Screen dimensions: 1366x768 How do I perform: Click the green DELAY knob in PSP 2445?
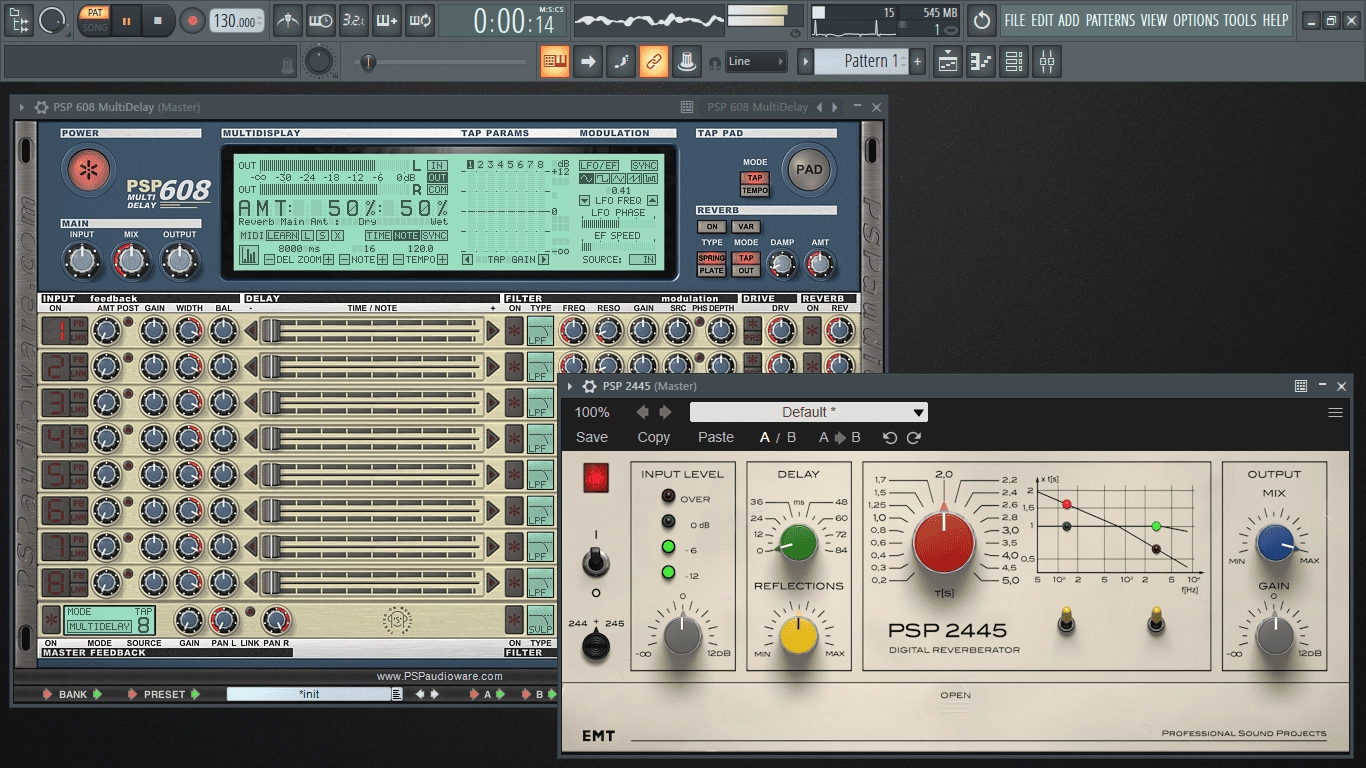click(797, 543)
